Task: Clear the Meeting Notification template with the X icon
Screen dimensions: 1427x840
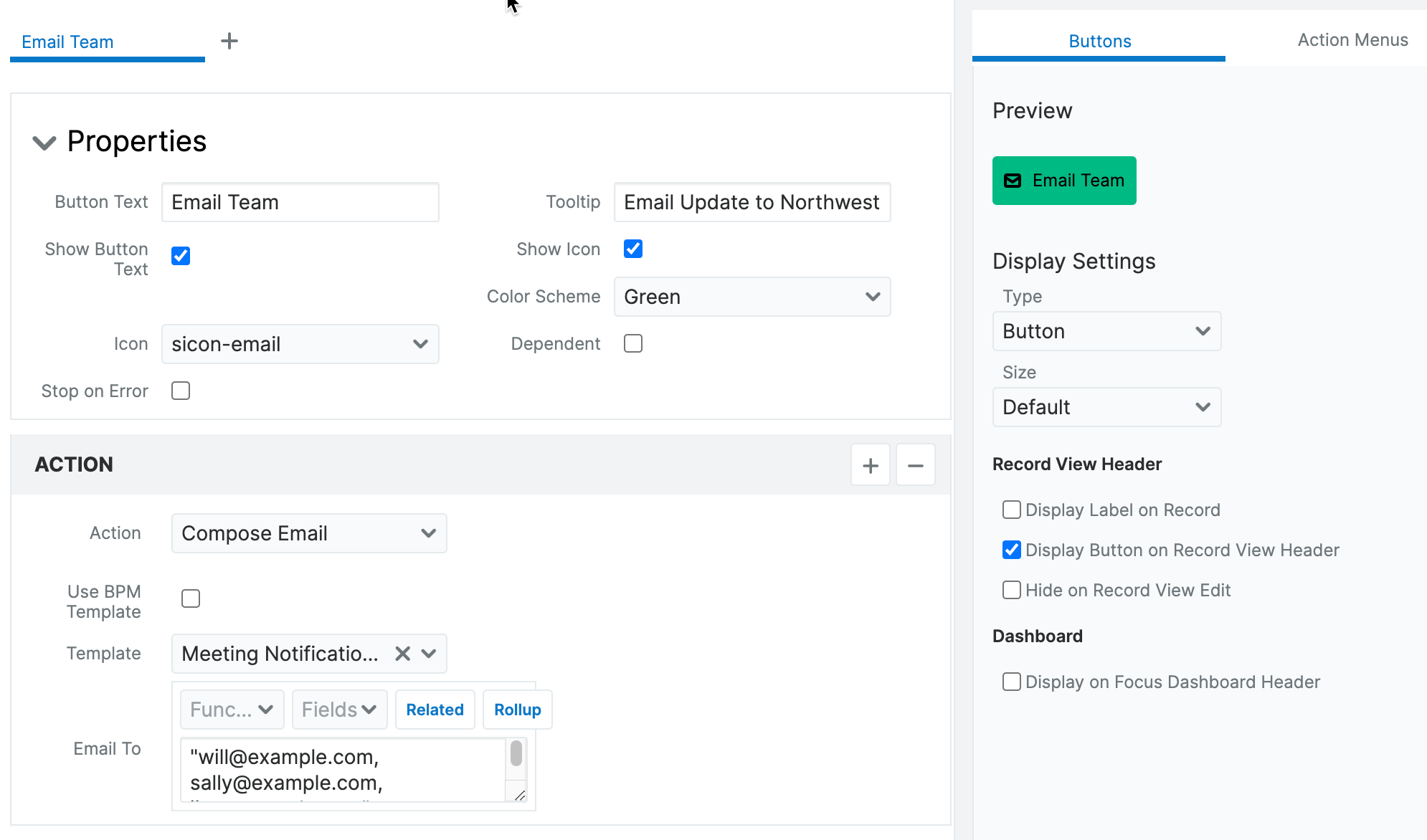Action: coord(402,653)
